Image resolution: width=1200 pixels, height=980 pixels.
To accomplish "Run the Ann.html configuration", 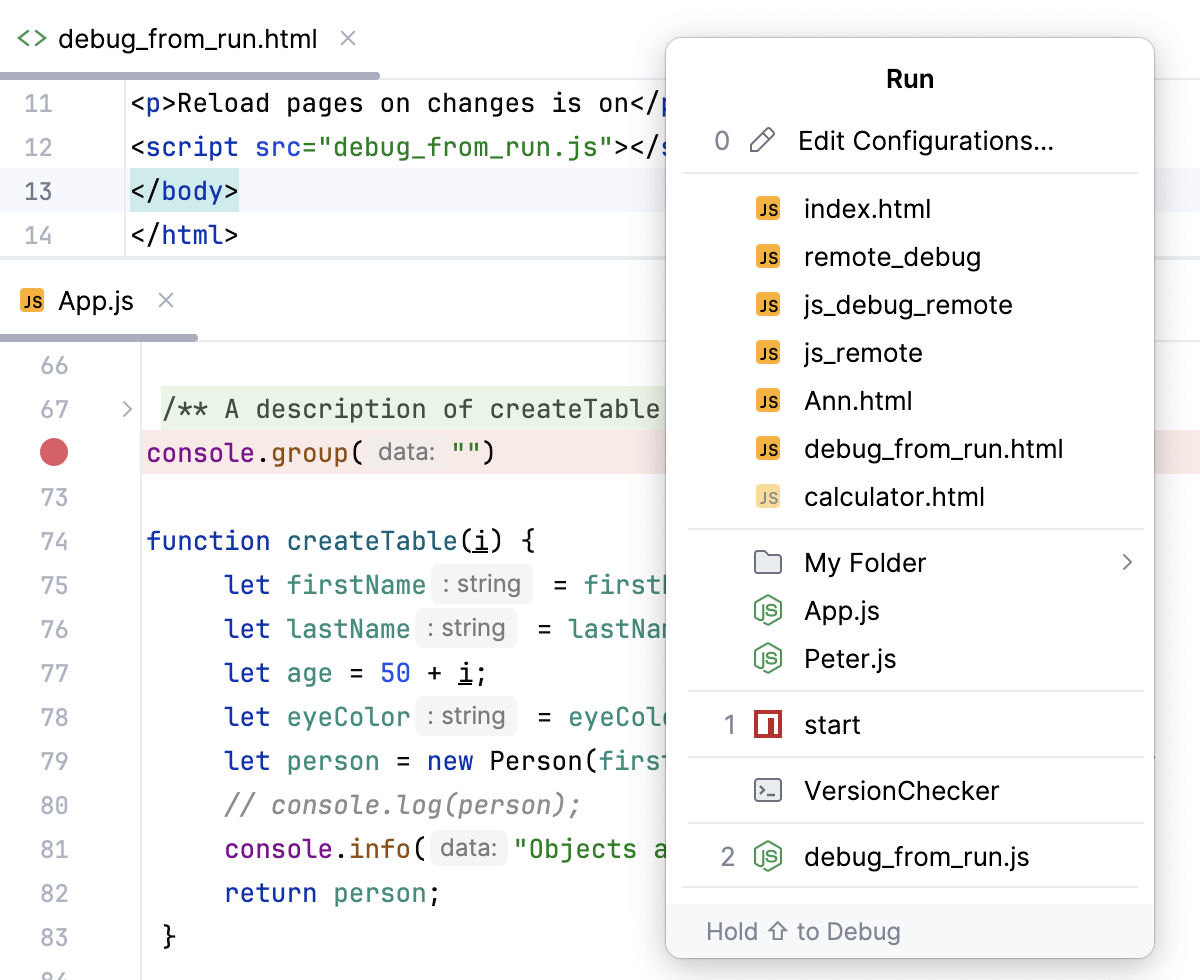I will pyautogui.click(x=858, y=400).
